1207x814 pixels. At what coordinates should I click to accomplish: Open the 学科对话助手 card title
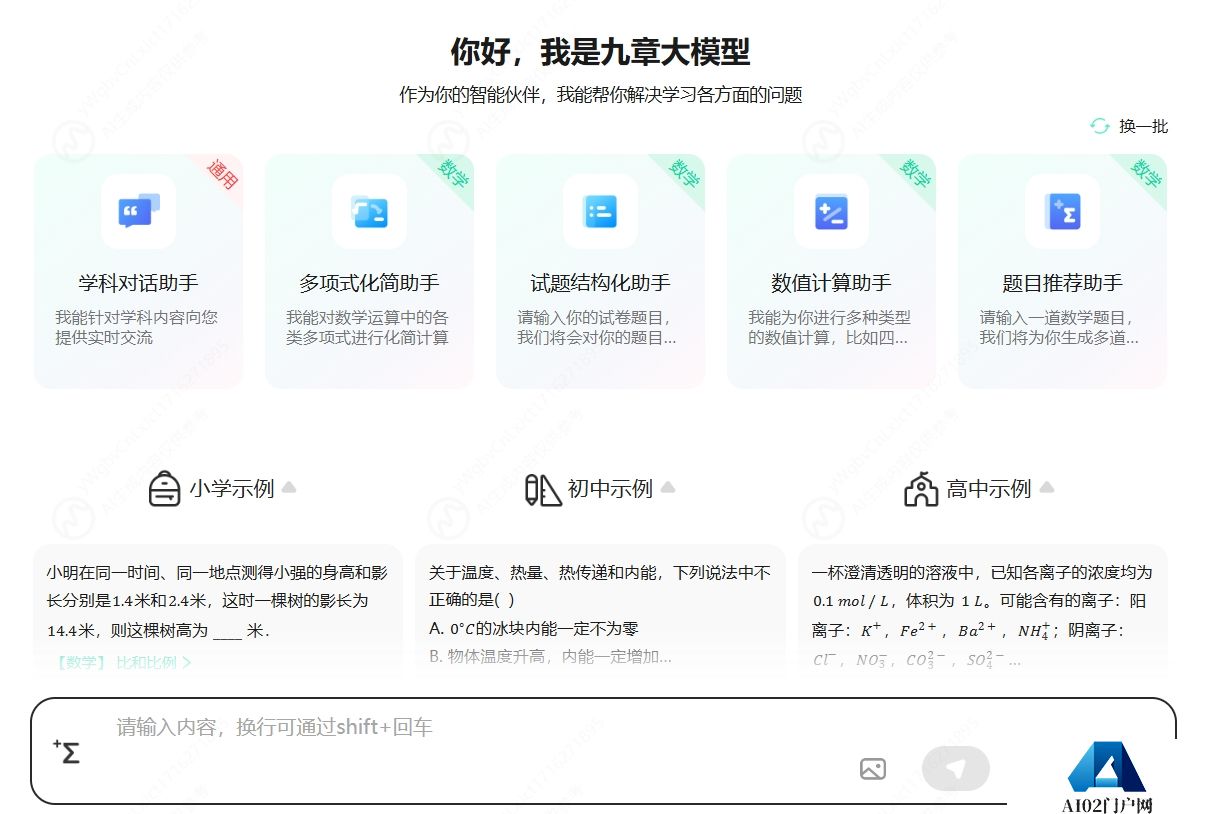coord(138,283)
